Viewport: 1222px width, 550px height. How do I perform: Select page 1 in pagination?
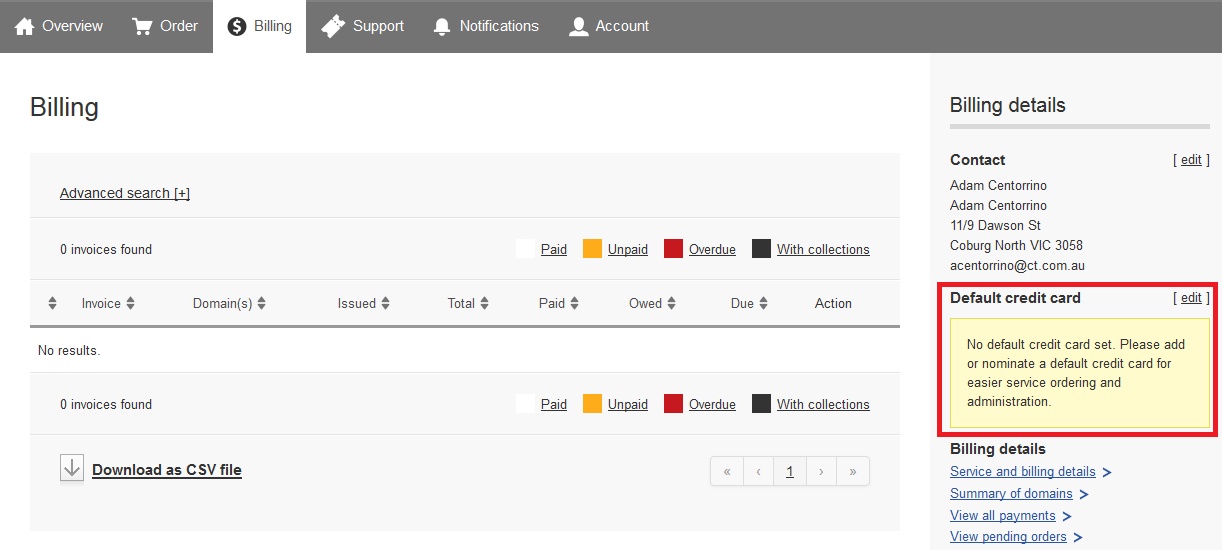[x=790, y=471]
